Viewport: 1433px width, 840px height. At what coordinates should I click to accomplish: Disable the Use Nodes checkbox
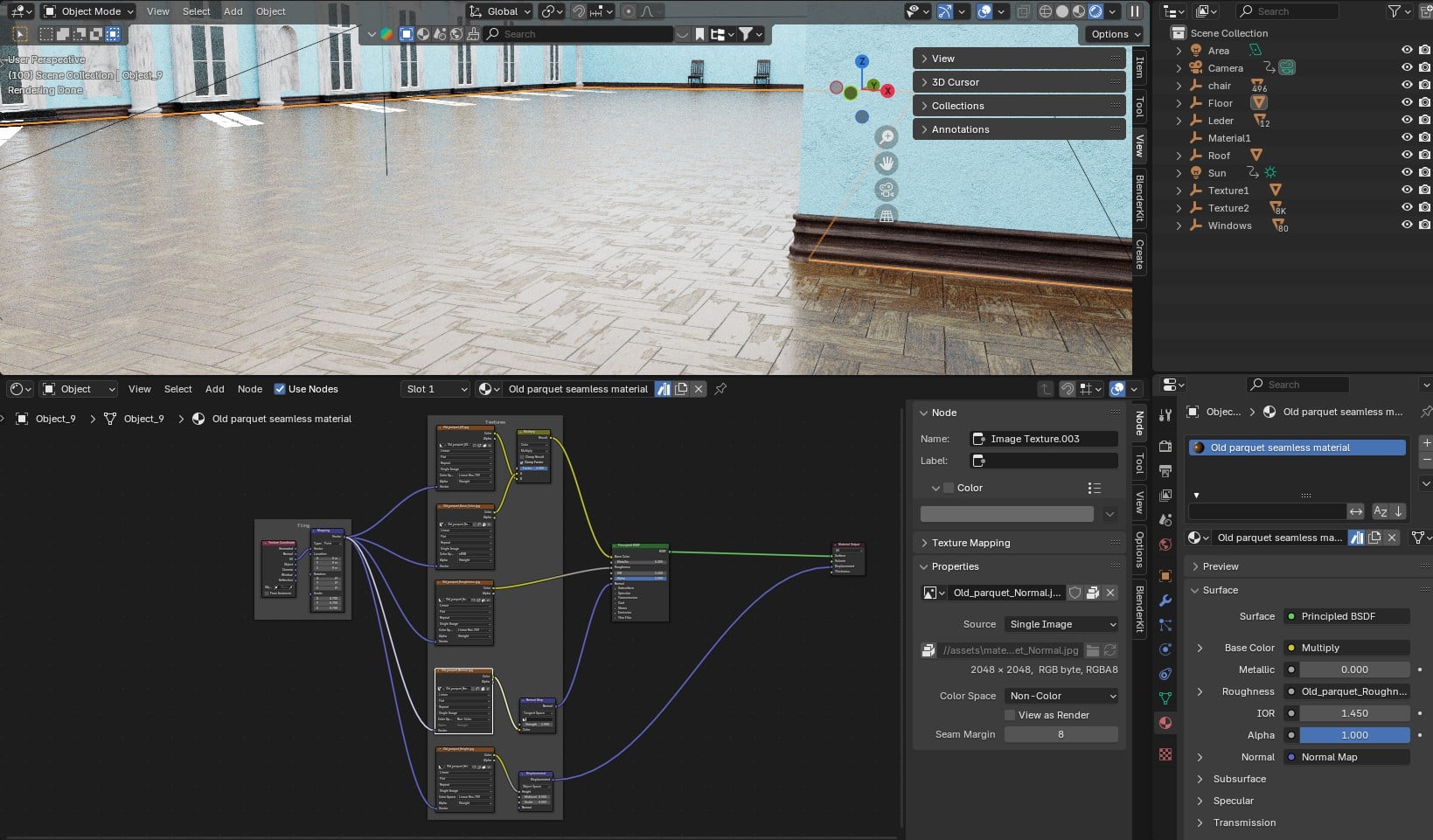[280, 389]
